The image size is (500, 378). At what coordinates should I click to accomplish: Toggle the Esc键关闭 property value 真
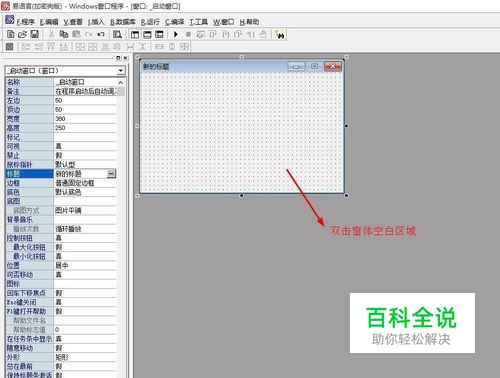coord(85,302)
